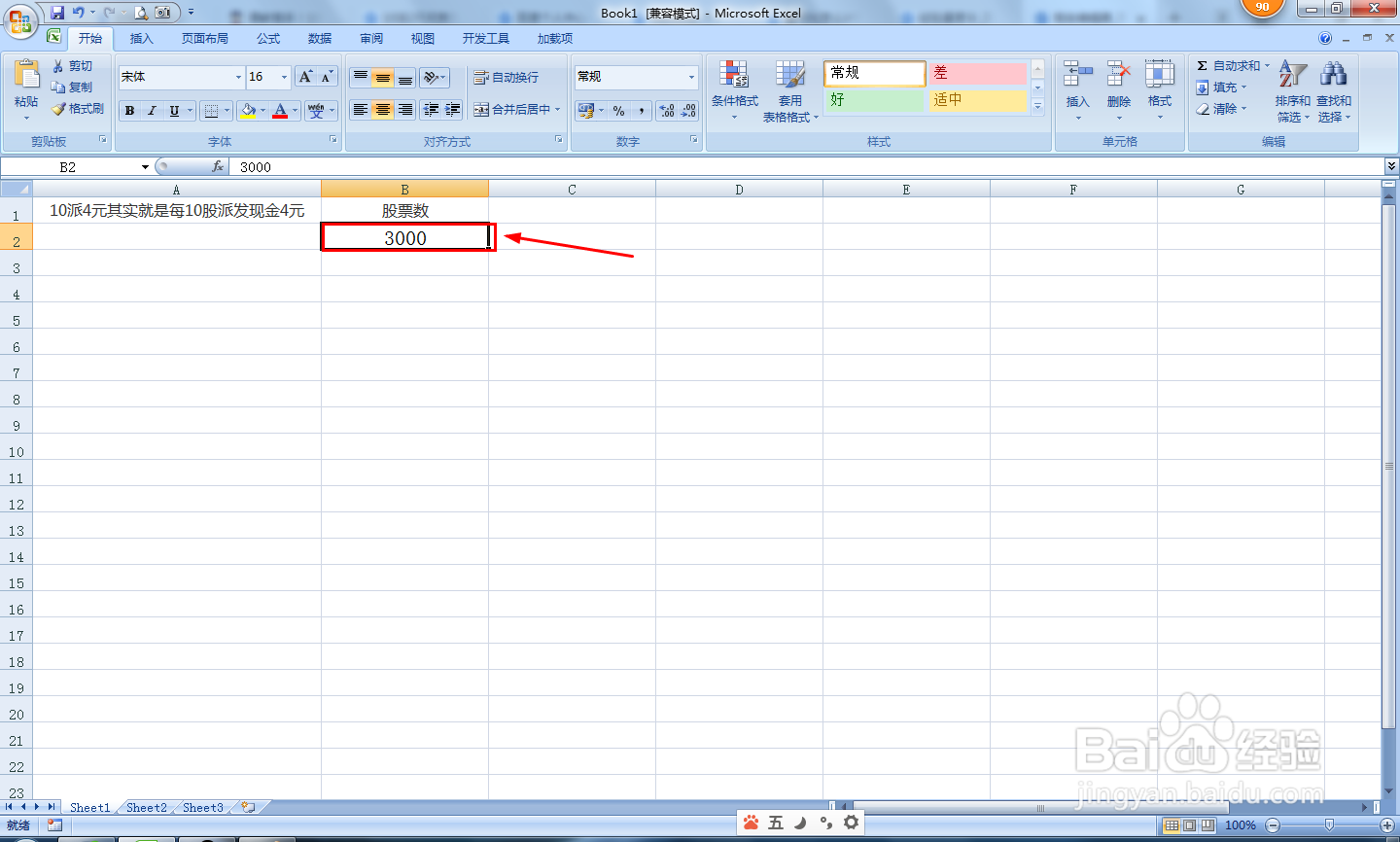Apply percent style
Viewport: 1400px width, 842px height.
619,111
